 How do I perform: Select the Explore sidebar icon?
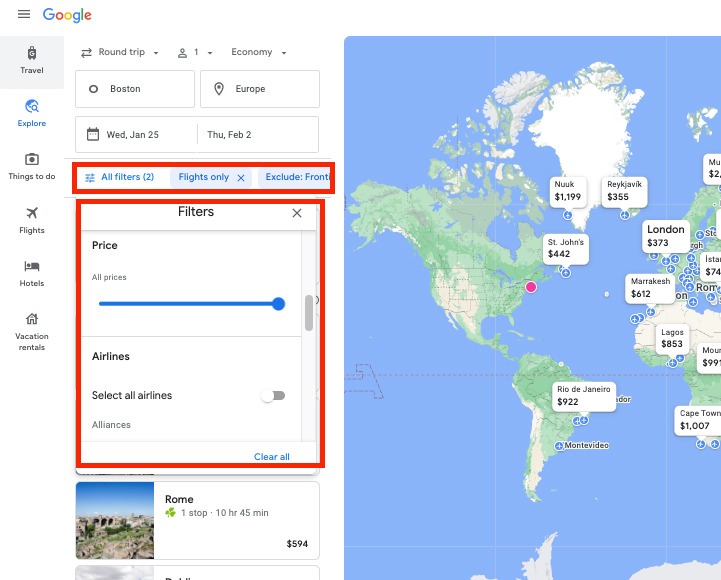point(32,113)
